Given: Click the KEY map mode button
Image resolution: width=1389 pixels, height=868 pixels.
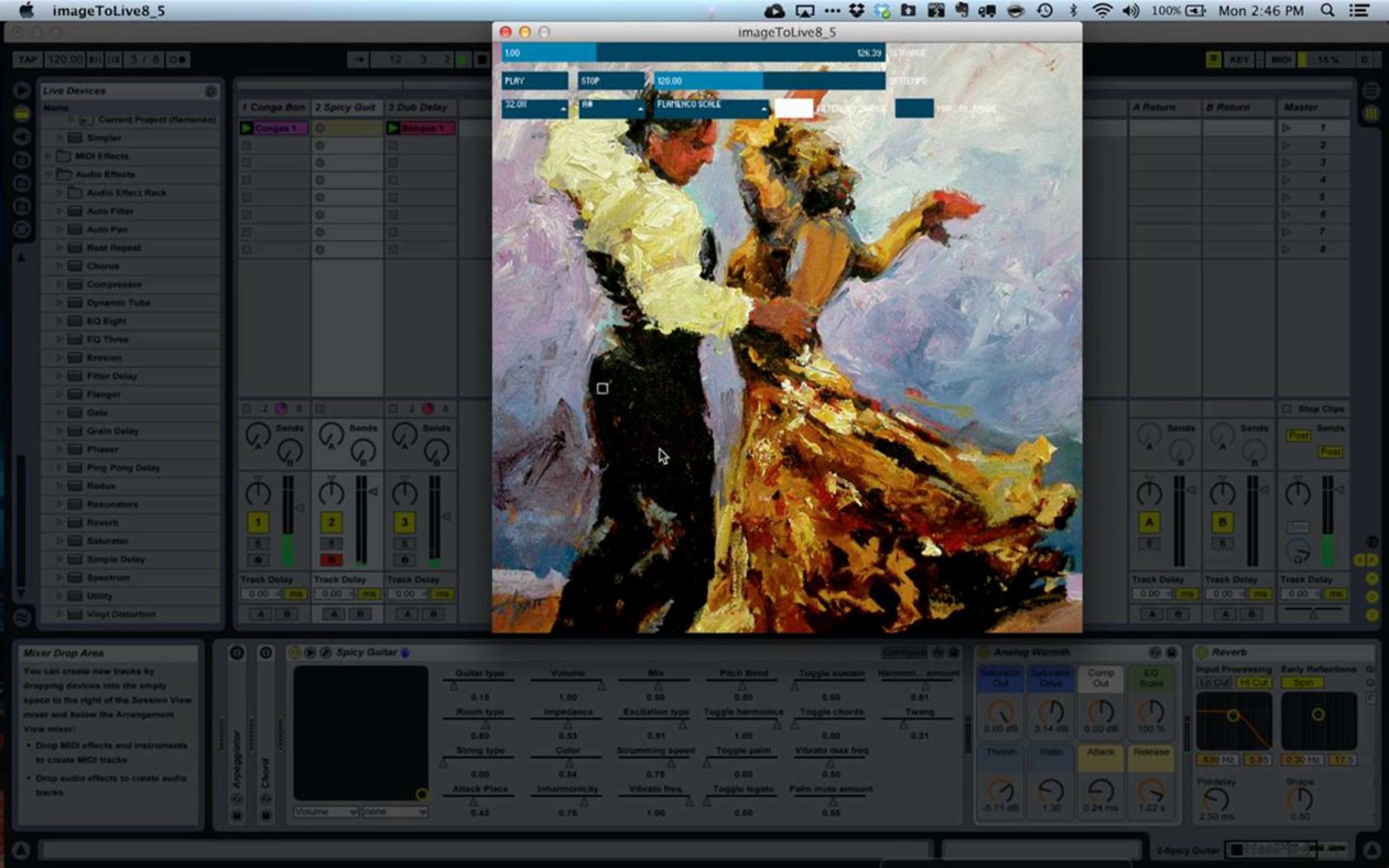Looking at the screenshot, I should click(x=1239, y=60).
